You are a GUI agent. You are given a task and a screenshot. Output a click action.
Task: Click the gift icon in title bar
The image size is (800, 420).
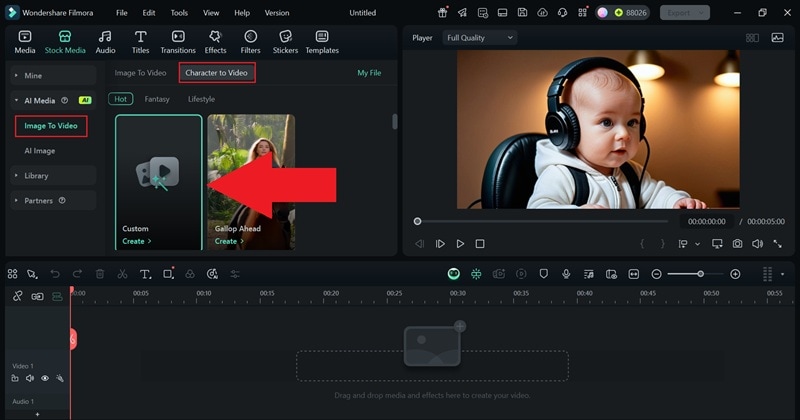click(x=442, y=13)
